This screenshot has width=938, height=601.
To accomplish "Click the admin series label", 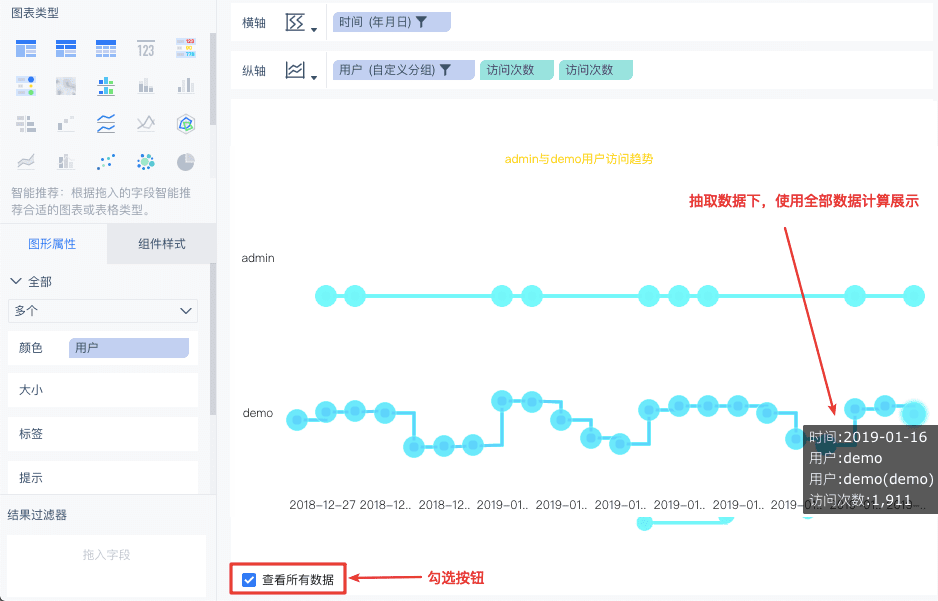I will pos(258,258).
